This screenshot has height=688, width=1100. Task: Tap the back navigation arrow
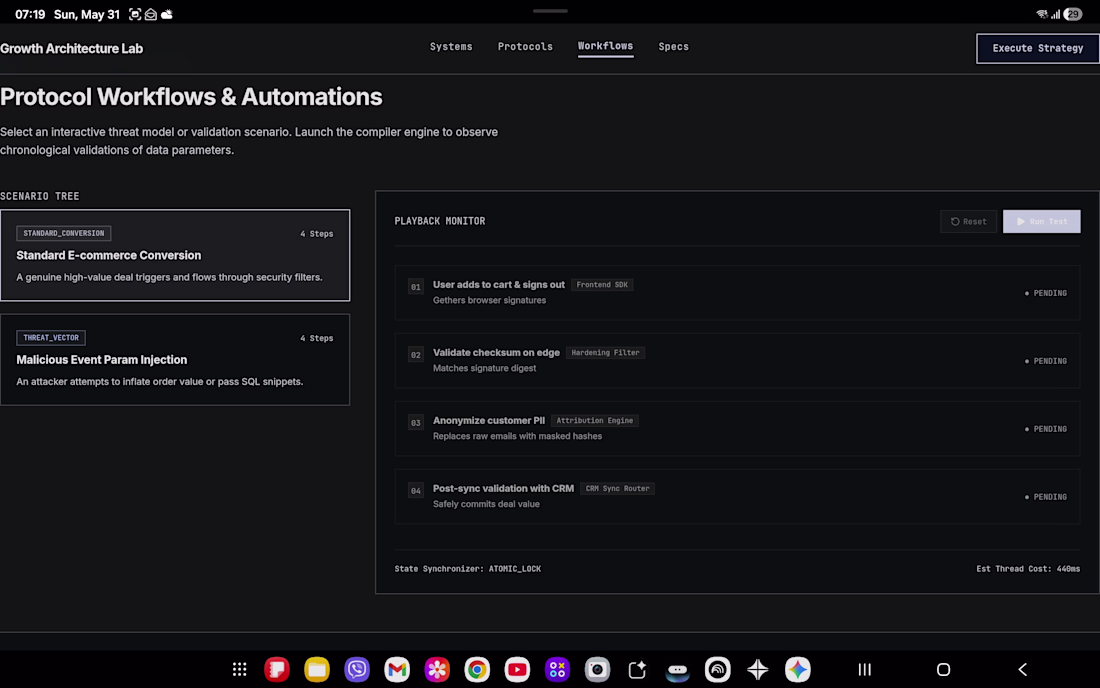point(1022,670)
